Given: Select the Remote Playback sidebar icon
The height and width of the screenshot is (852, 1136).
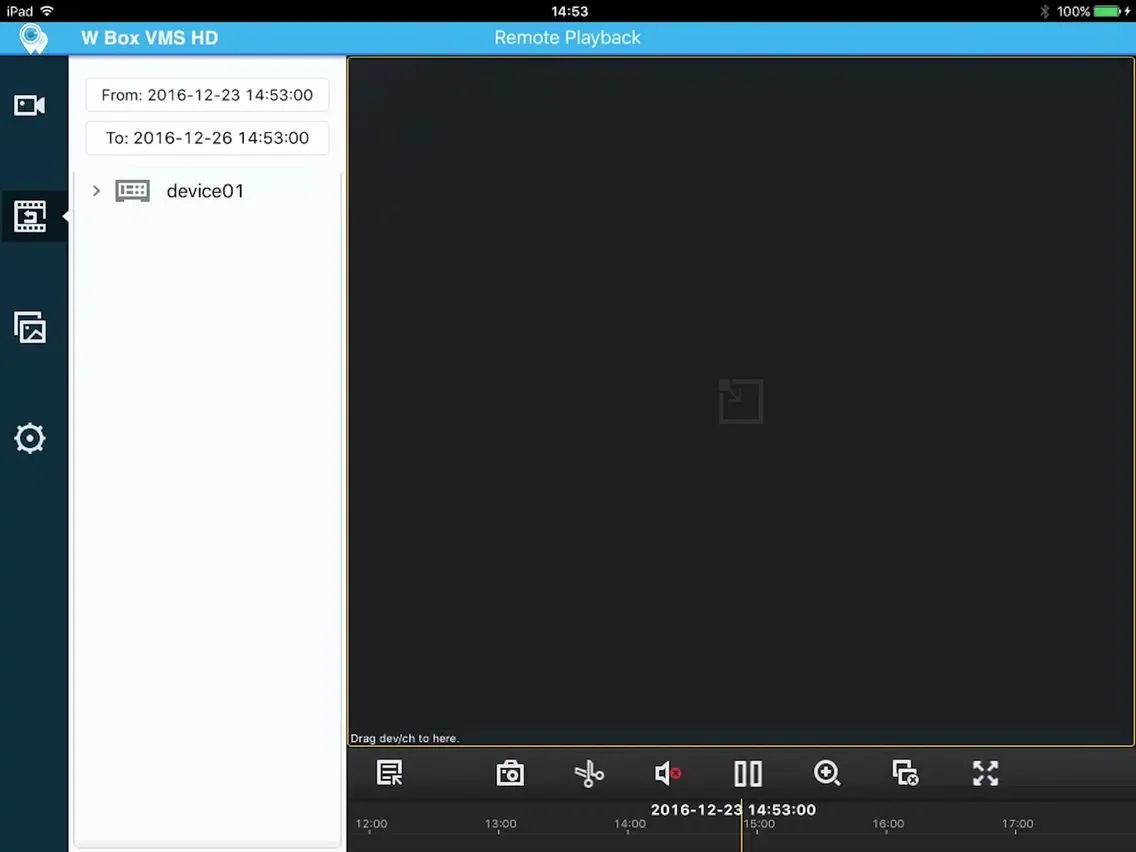Looking at the screenshot, I should [x=30, y=216].
